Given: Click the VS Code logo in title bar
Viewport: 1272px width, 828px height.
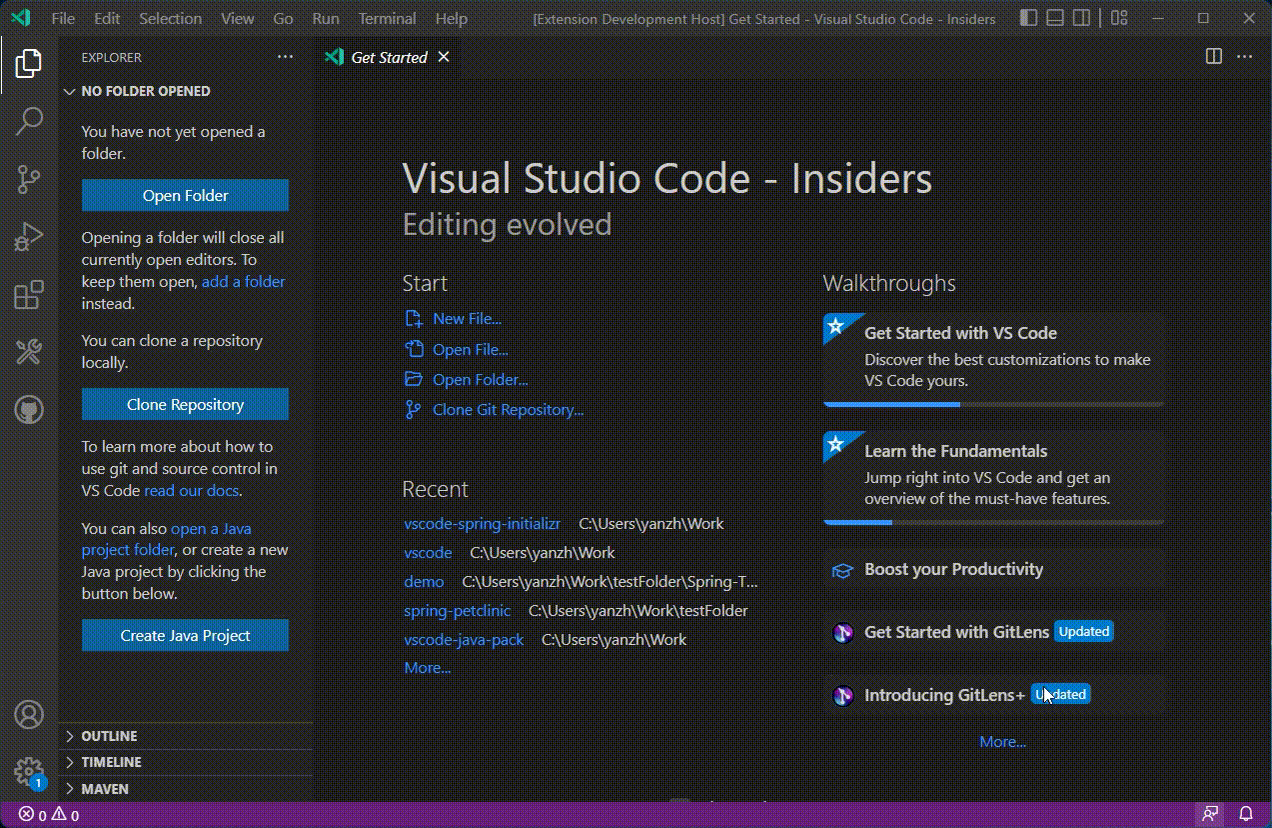Looking at the screenshot, I should 20,18.
